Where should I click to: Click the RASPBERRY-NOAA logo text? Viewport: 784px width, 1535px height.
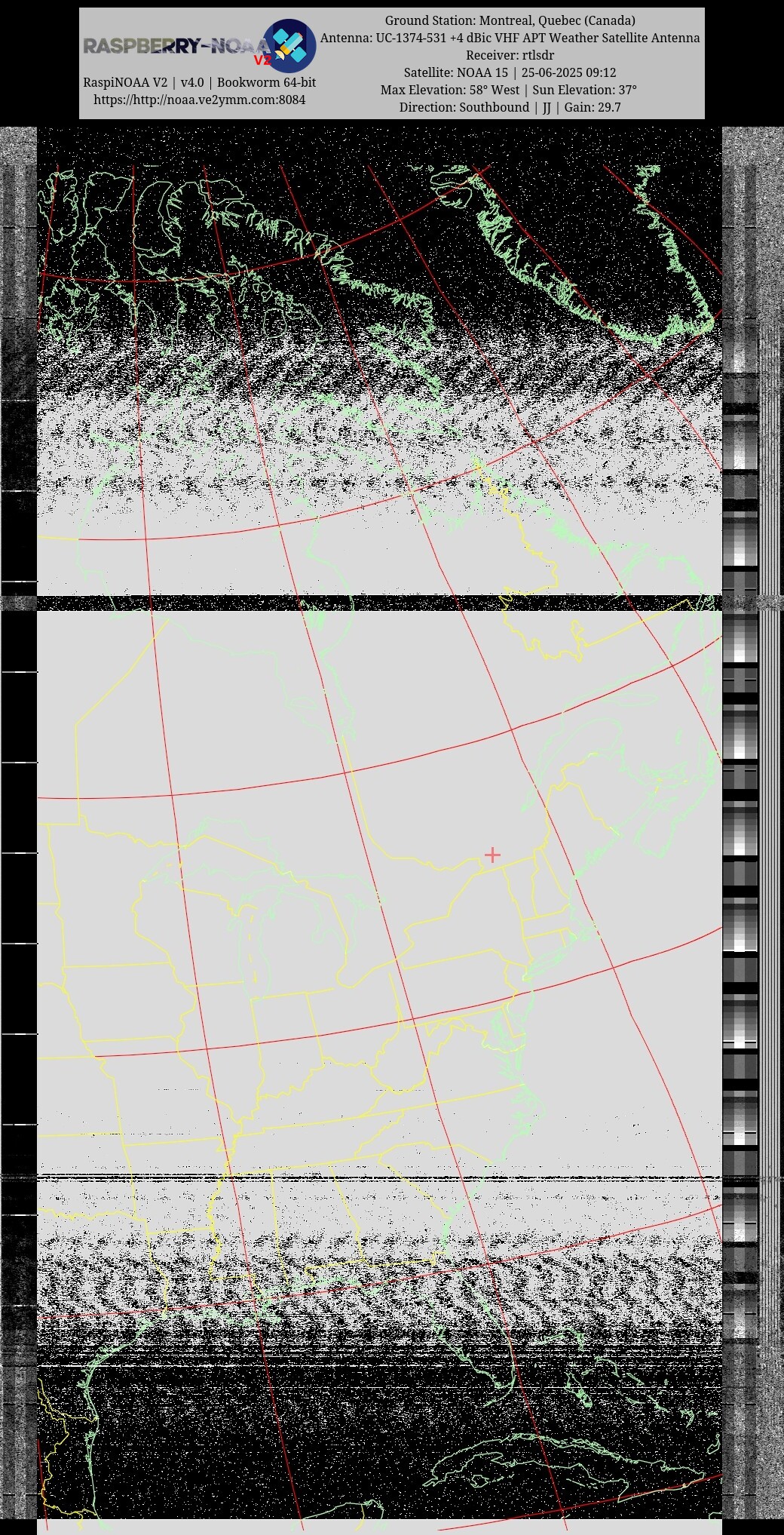pyautogui.click(x=176, y=47)
